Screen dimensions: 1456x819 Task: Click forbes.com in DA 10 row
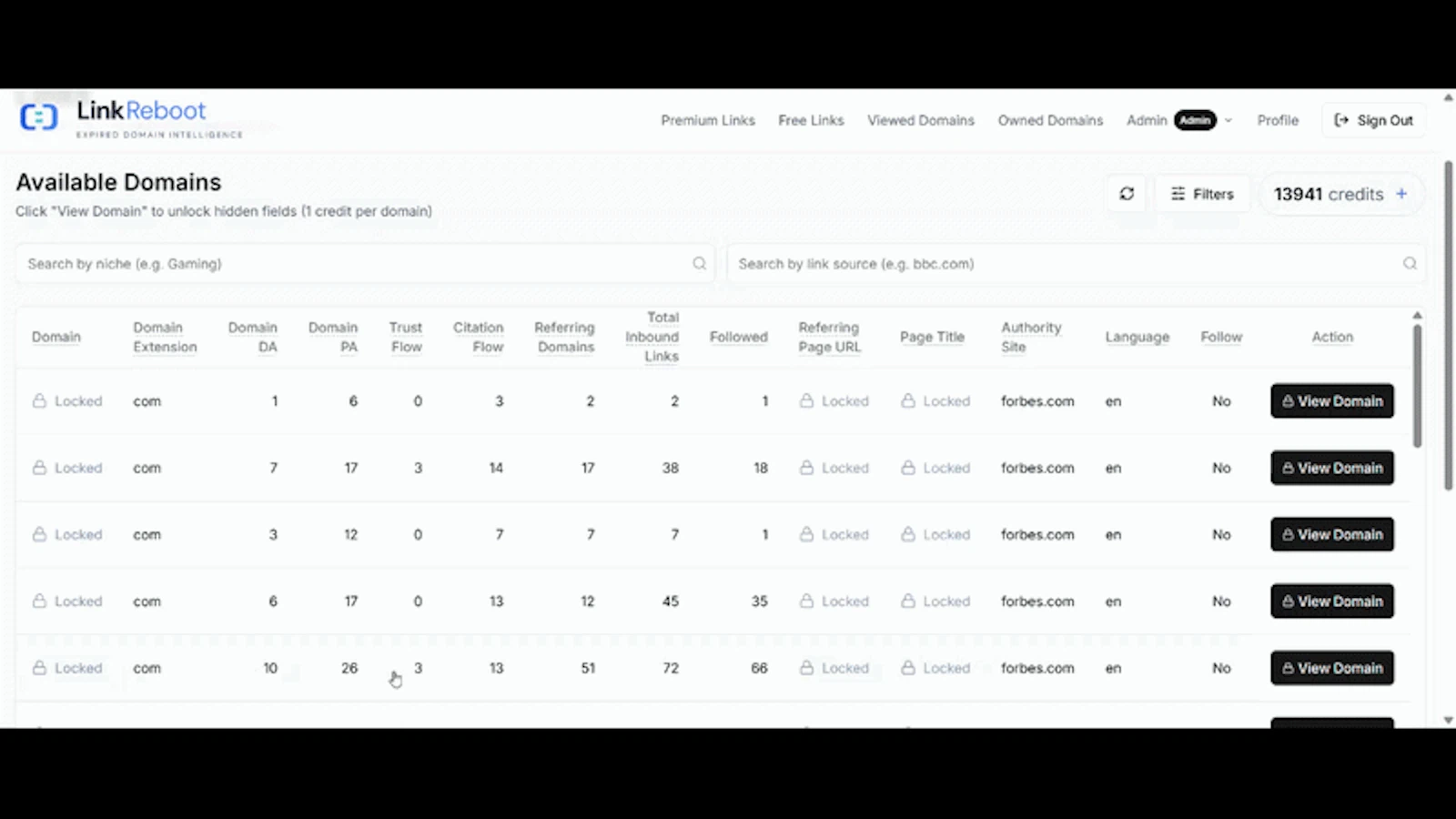coord(1037,668)
